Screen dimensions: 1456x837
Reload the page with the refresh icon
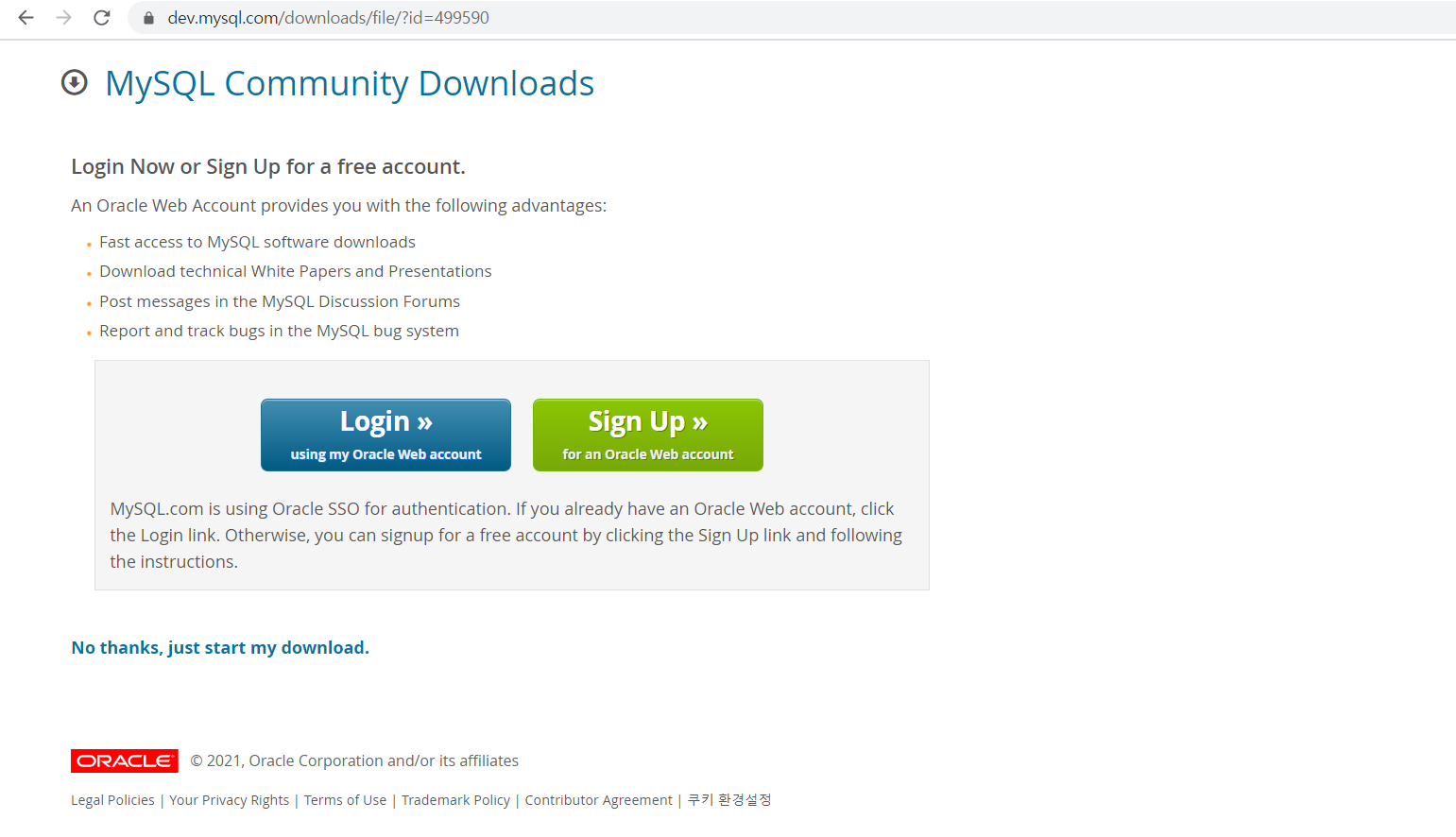[x=102, y=17]
